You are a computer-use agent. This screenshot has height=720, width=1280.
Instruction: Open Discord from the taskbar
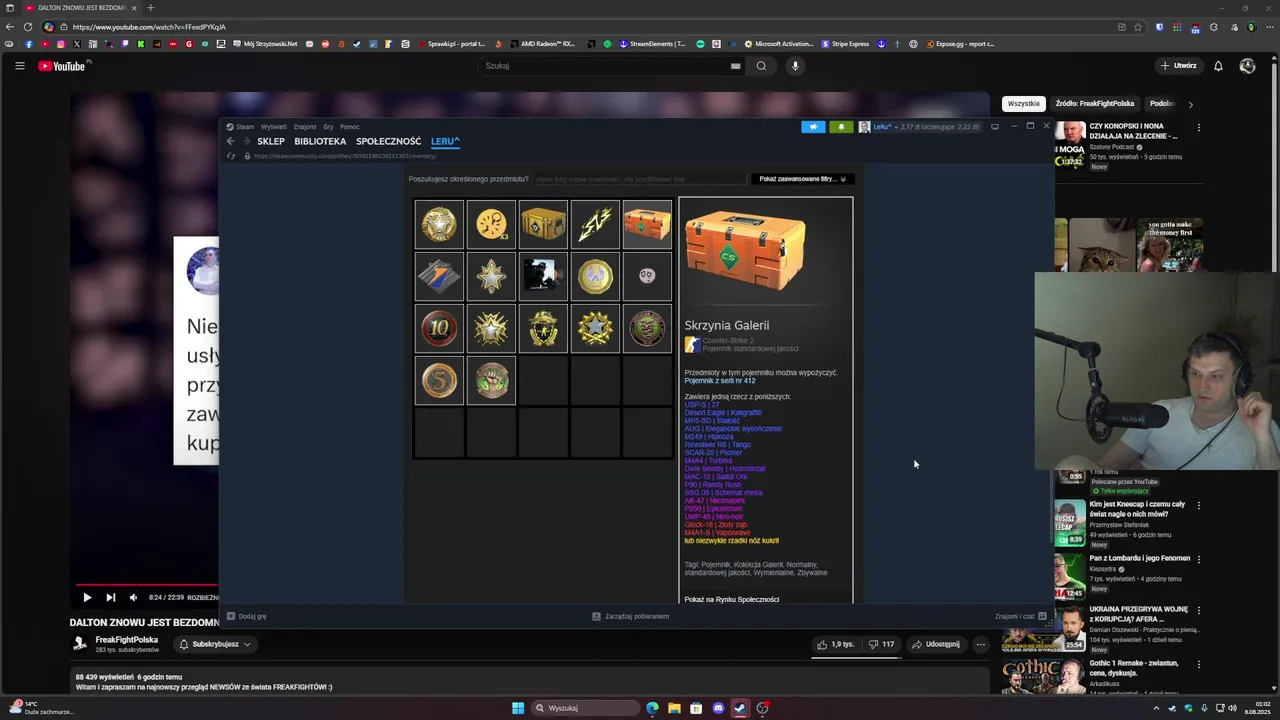pos(718,708)
